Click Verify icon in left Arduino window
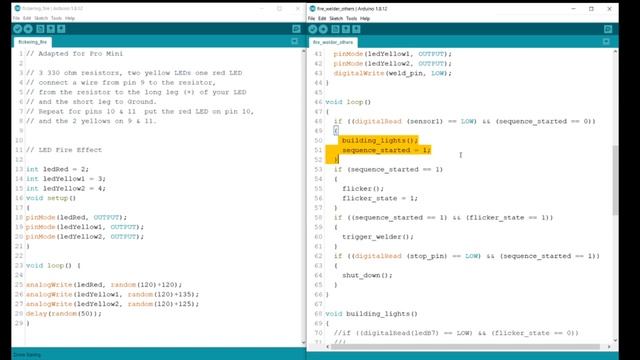Viewport: 640px width, 360px height. coord(18,29)
